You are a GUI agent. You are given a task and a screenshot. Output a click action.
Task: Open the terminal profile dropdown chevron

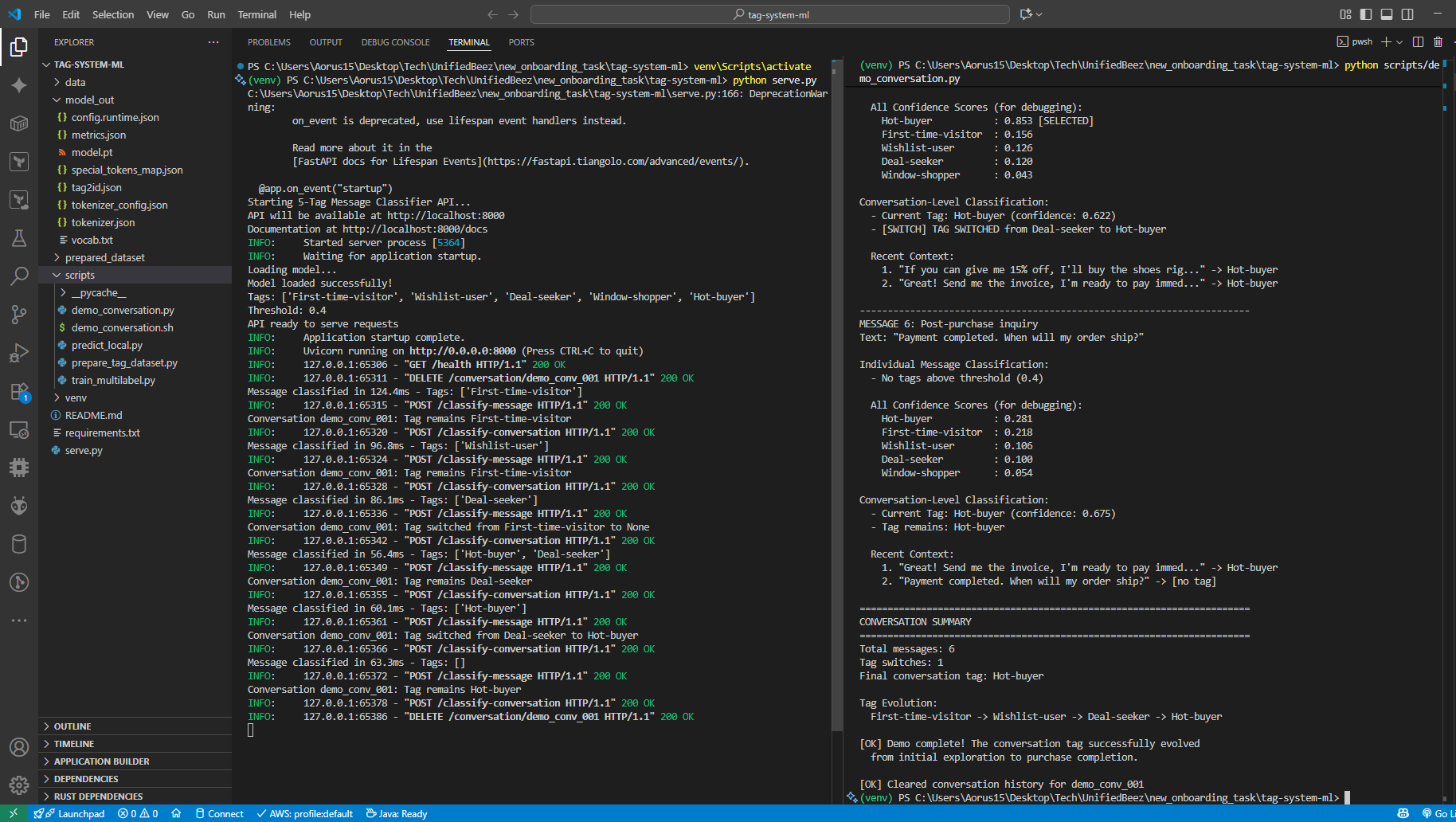(x=1401, y=41)
